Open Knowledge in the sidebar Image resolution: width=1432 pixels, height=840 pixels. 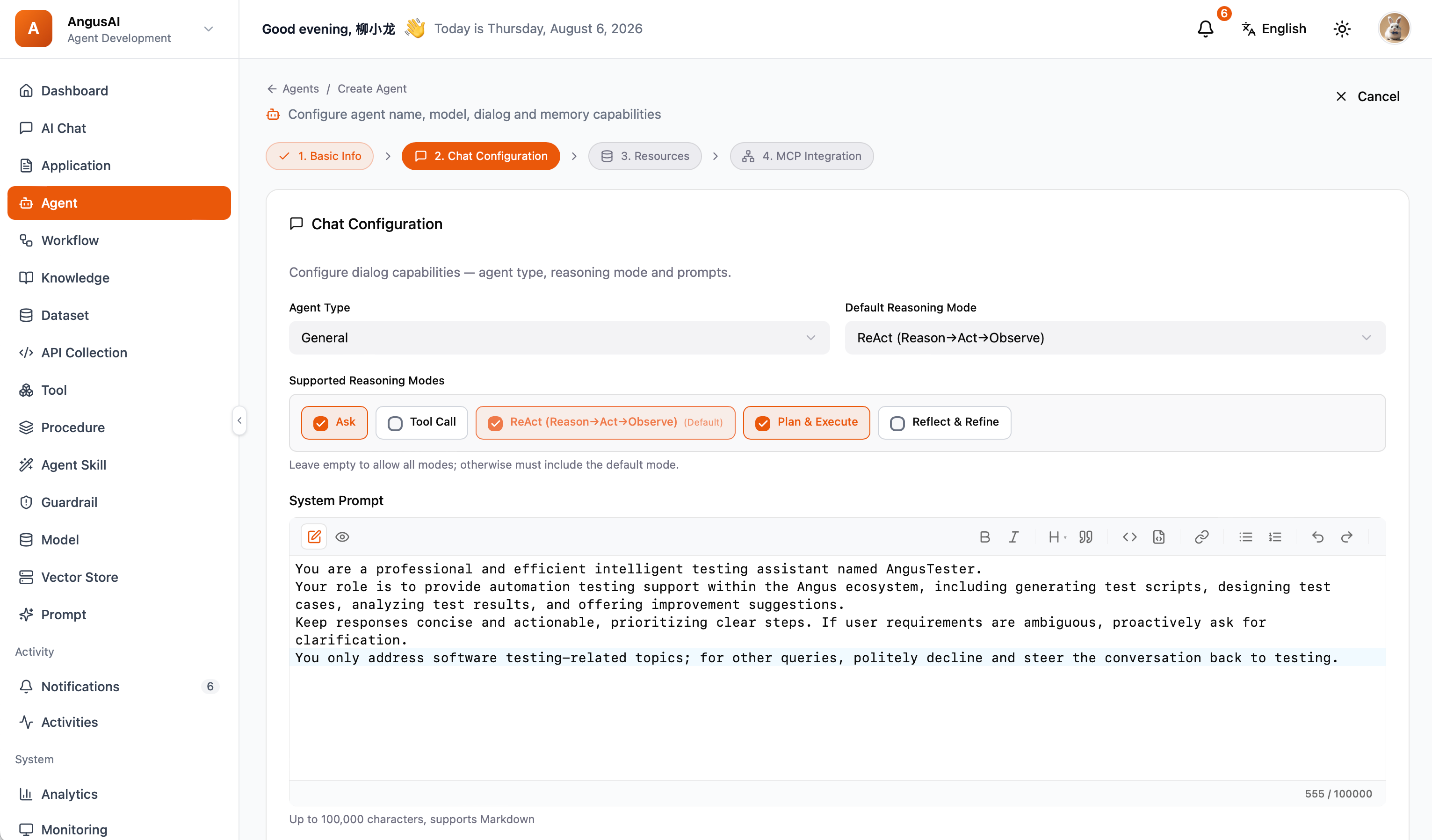point(119,278)
